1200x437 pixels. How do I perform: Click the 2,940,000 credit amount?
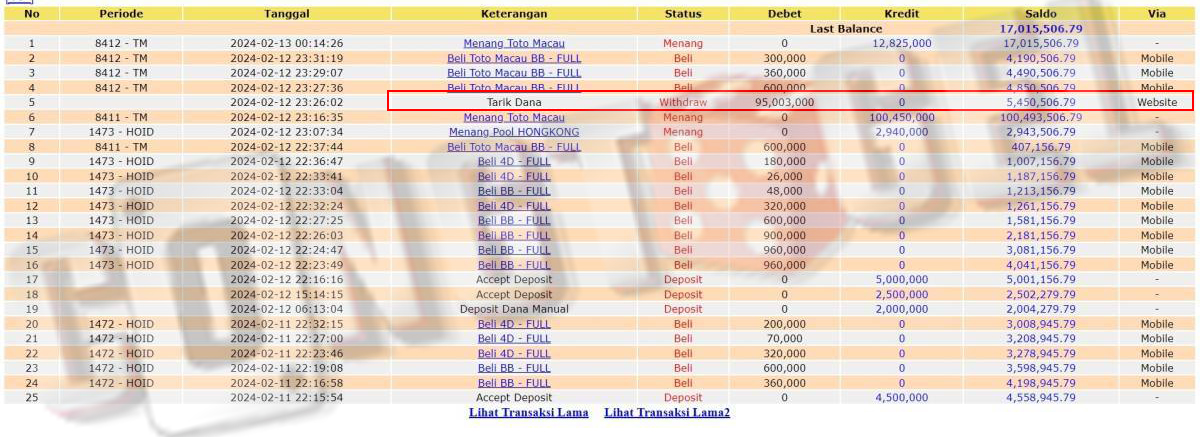pyautogui.click(x=903, y=132)
